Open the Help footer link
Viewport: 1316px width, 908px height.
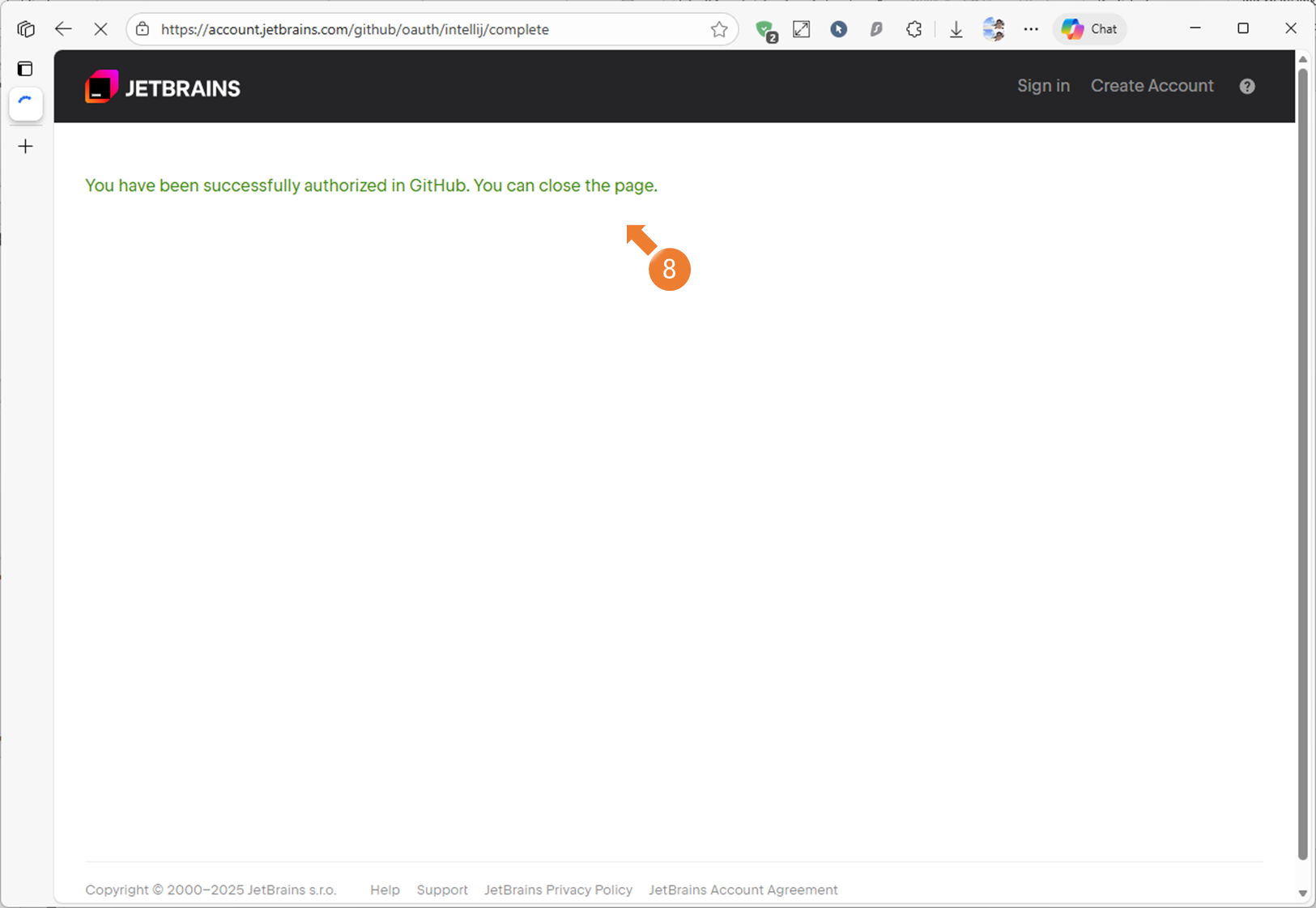click(x=385, y=889)
